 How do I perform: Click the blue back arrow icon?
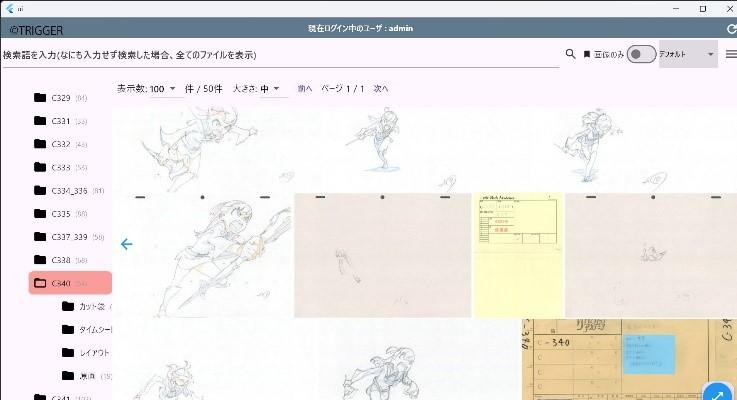pyautogui.click(x=126, y=244)
